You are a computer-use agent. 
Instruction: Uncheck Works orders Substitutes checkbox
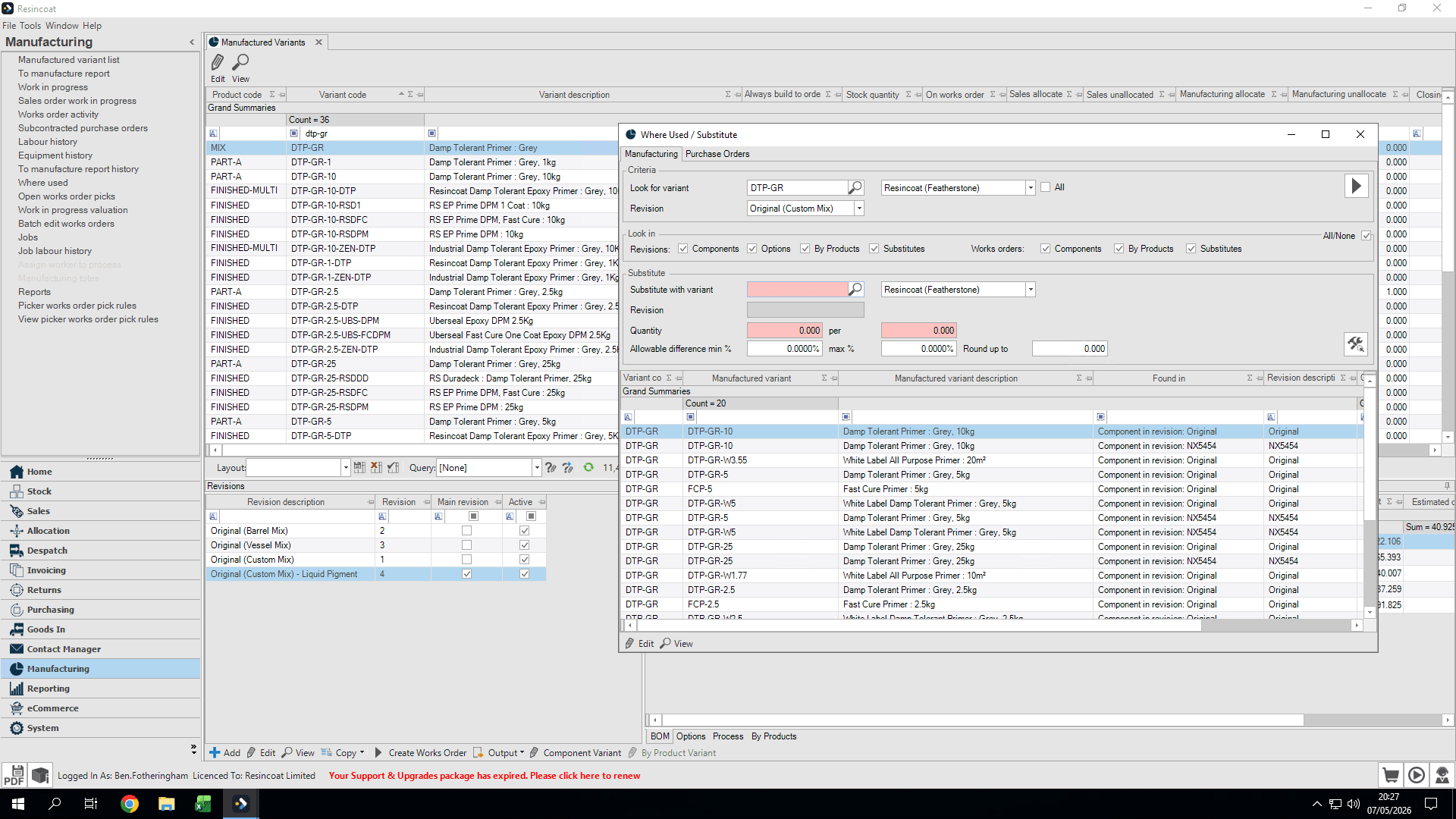coord(1191,249)
